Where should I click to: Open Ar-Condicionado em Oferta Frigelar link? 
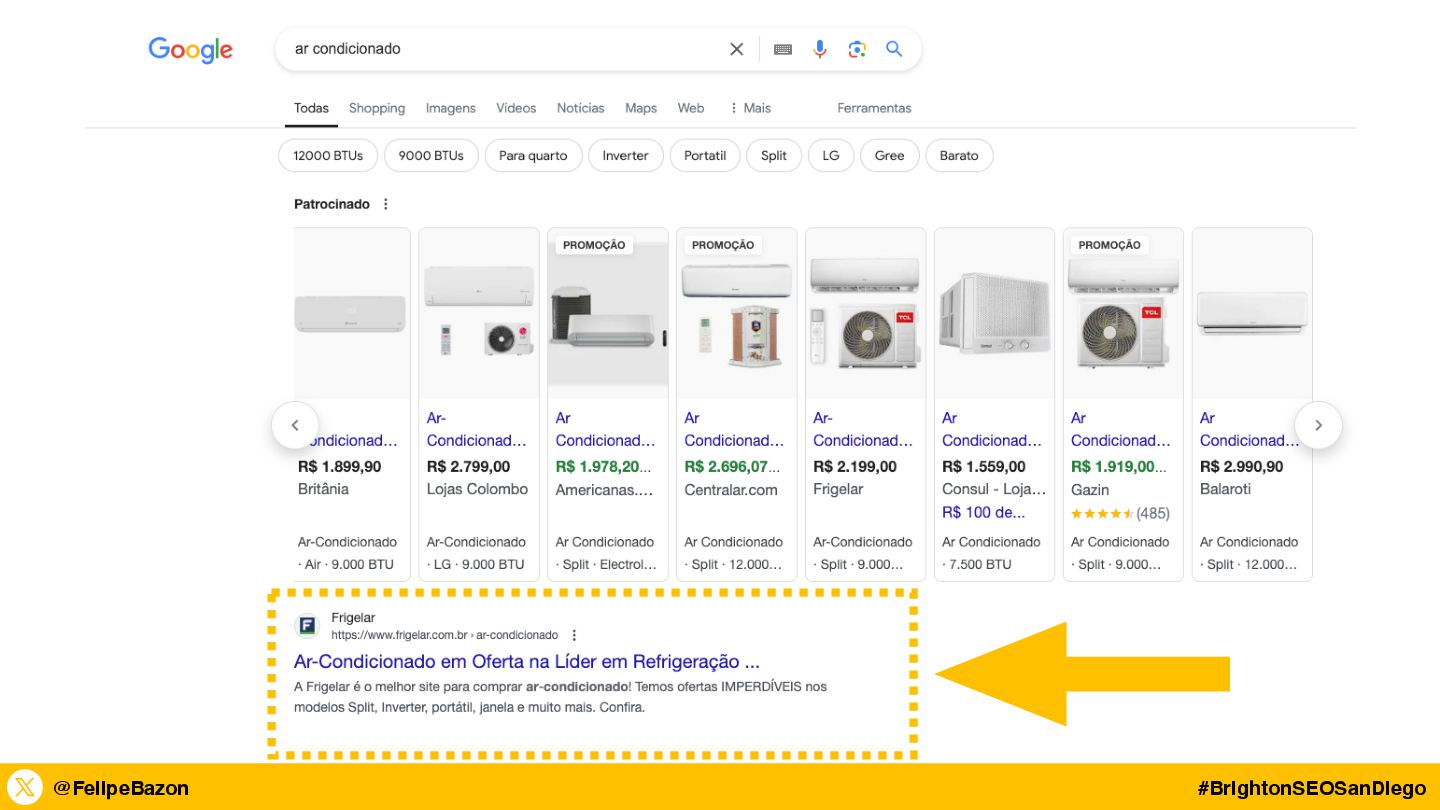pos(526,662)
